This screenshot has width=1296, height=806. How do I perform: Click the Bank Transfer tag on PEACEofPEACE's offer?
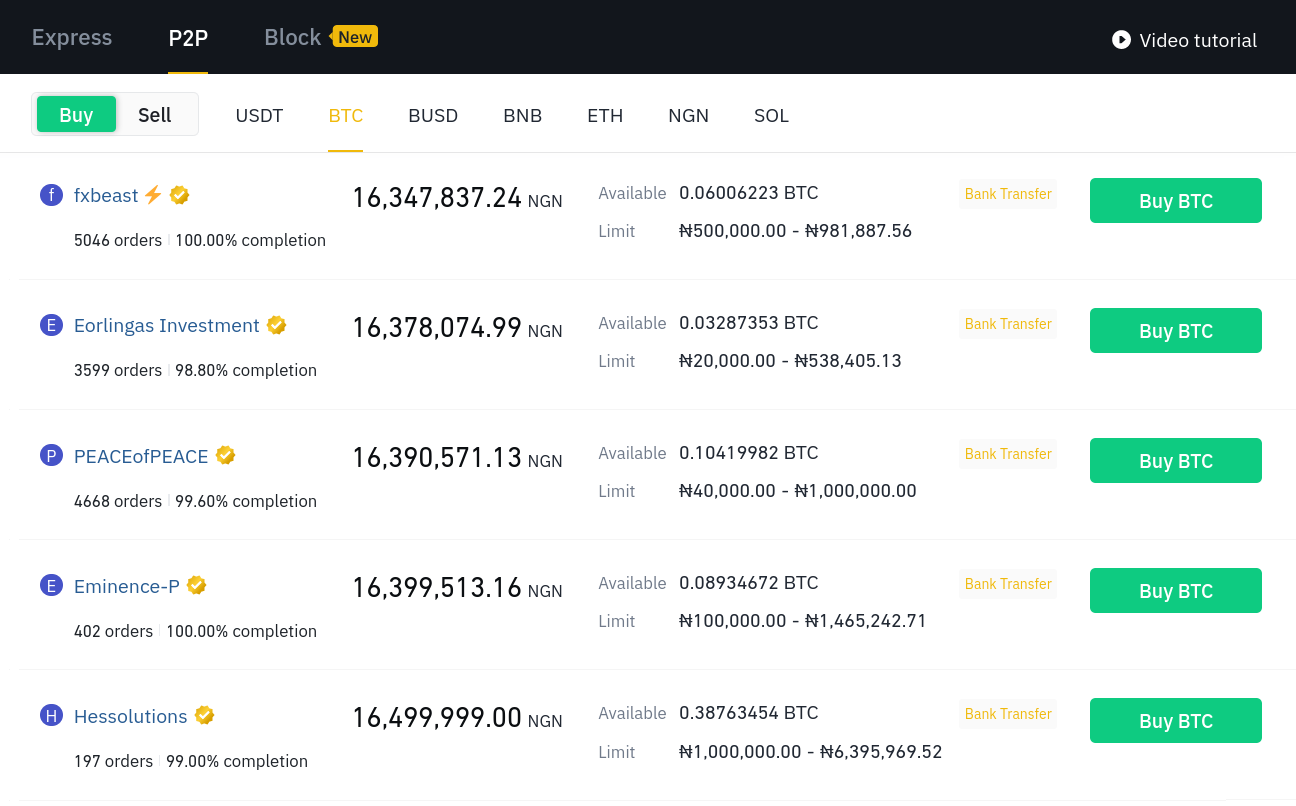tap(1008, 454)
